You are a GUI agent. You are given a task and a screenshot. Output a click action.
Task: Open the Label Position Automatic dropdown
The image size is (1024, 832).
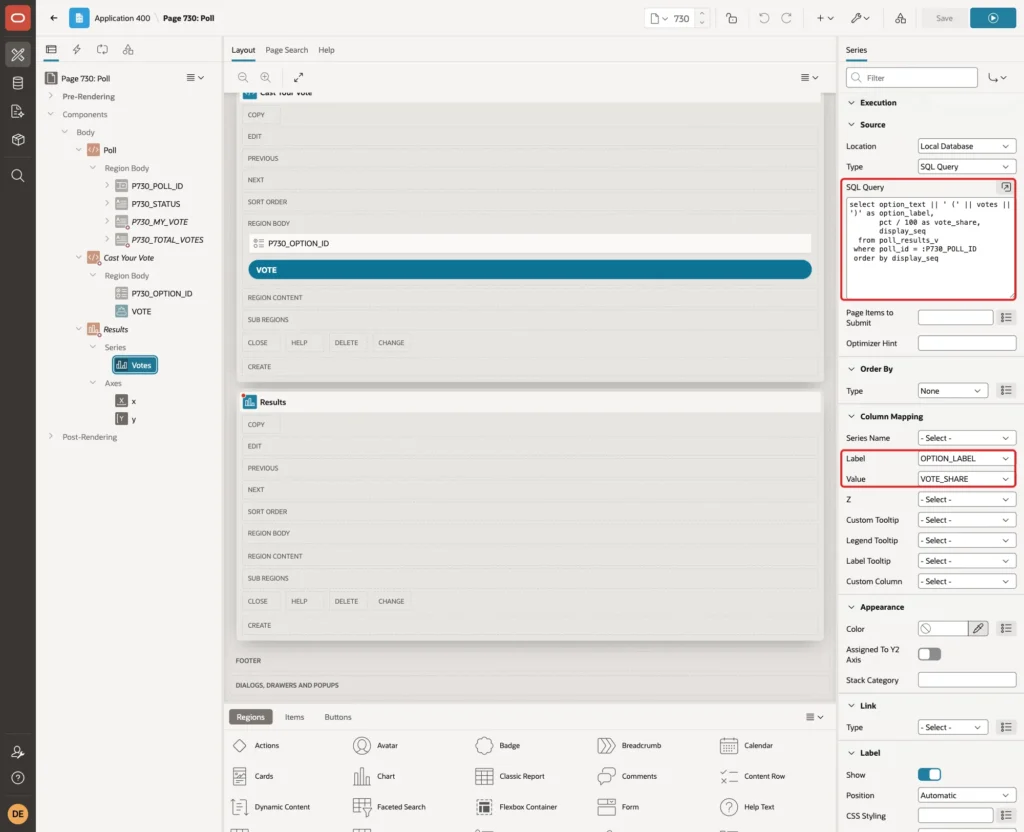click(966, 795)
